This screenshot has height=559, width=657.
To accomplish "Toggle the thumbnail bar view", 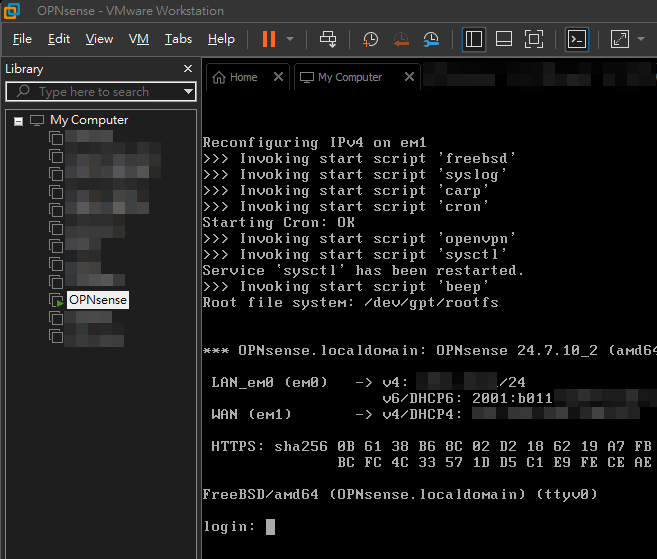I will tap(504, 39).
